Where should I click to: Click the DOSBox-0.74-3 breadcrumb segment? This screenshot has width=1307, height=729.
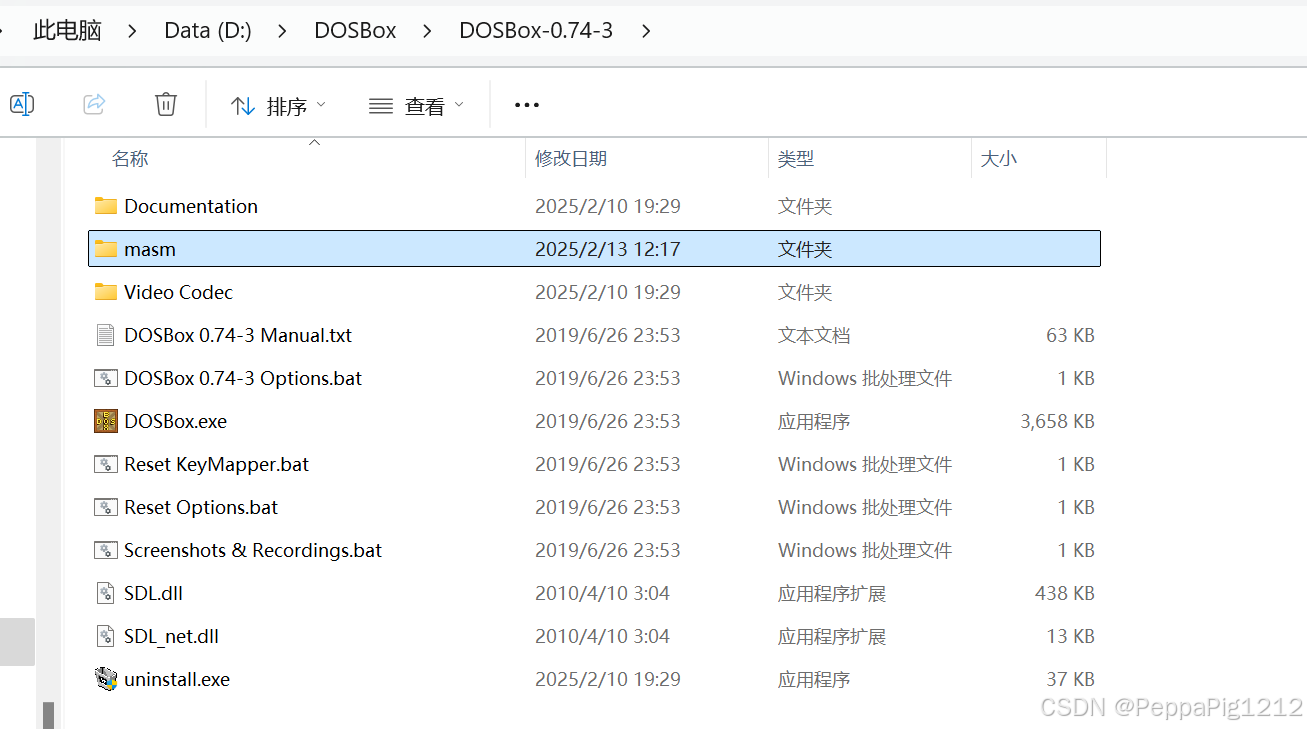click(x=536, y=31)
